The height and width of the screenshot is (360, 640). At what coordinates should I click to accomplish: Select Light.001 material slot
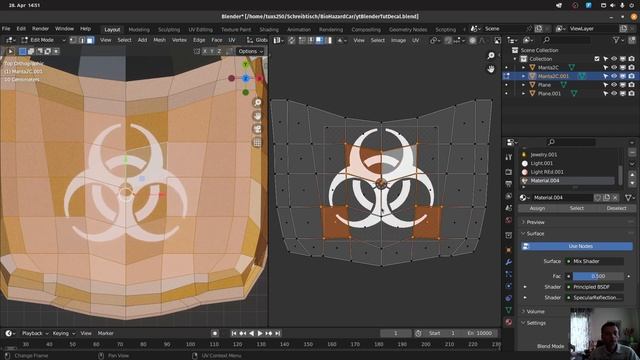[569, 163]
